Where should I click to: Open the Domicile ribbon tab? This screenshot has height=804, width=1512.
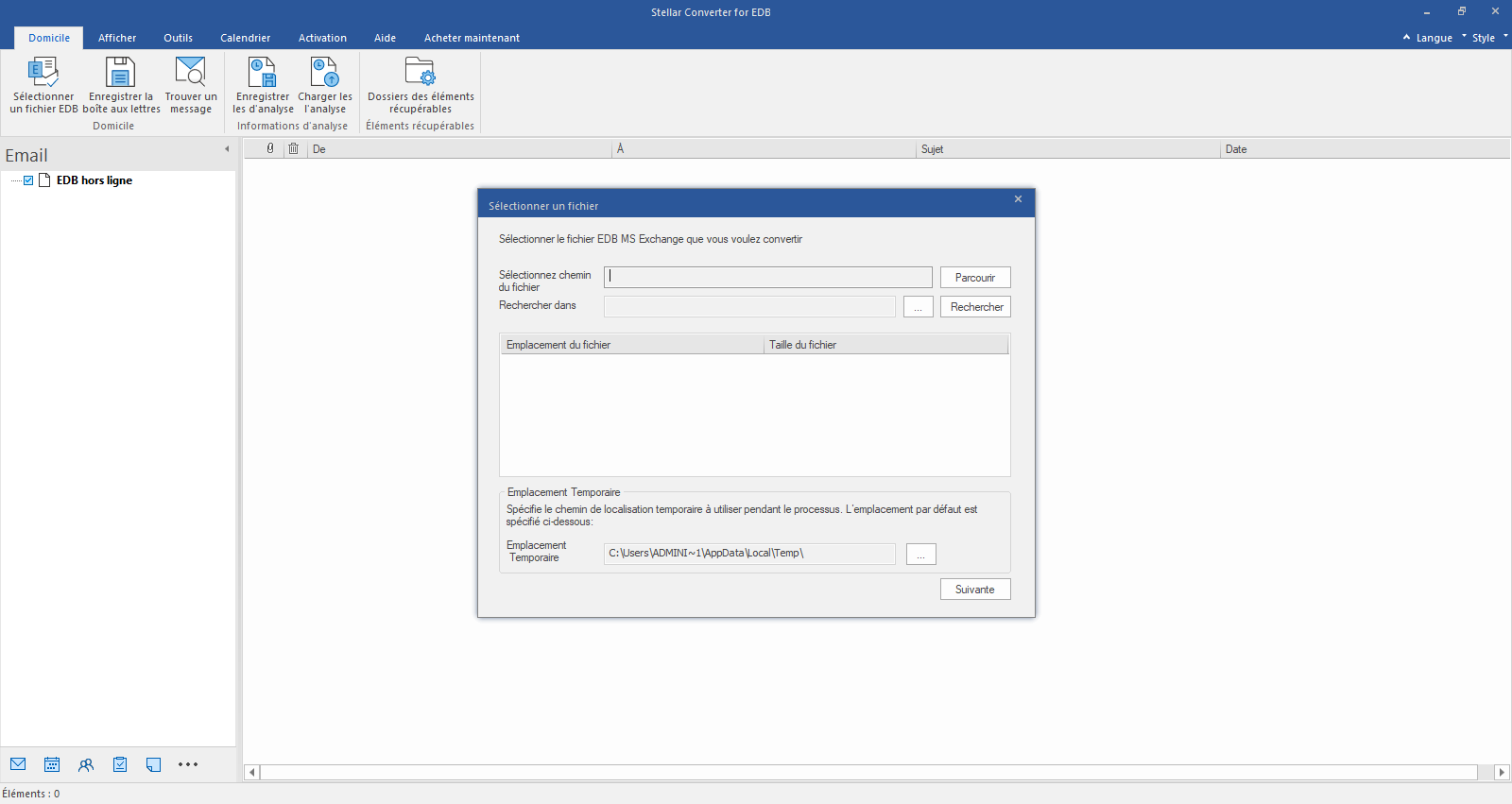coord(49,38)
